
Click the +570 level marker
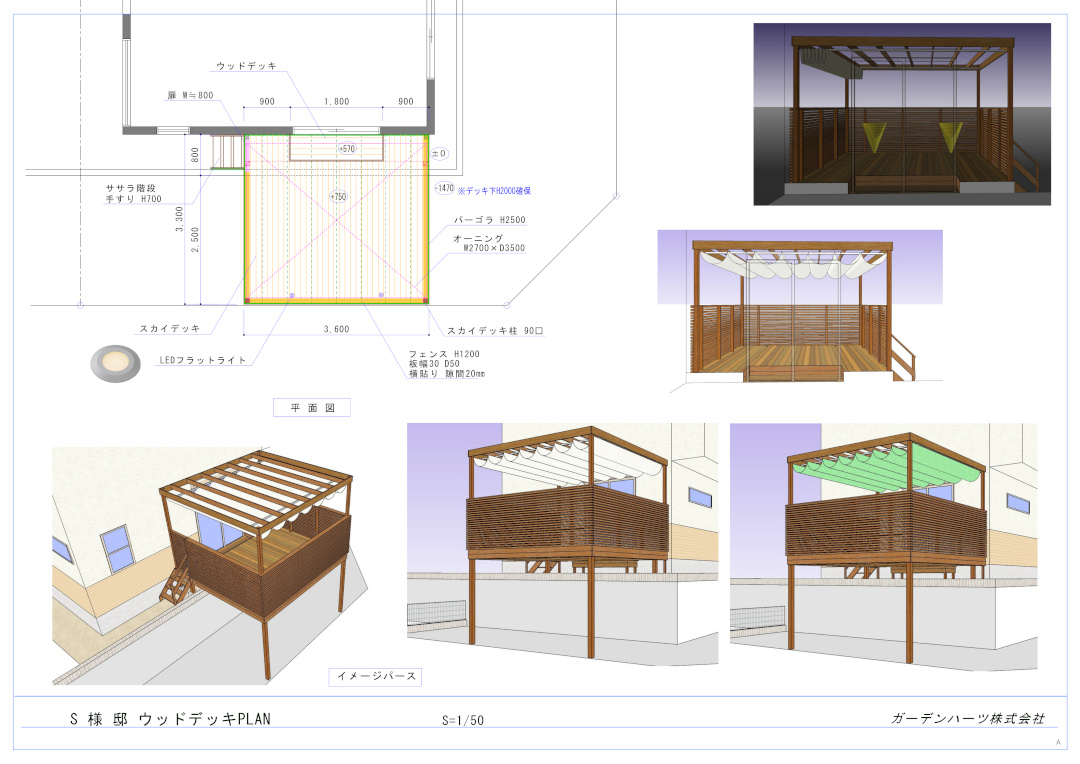(x=346, y=149)
